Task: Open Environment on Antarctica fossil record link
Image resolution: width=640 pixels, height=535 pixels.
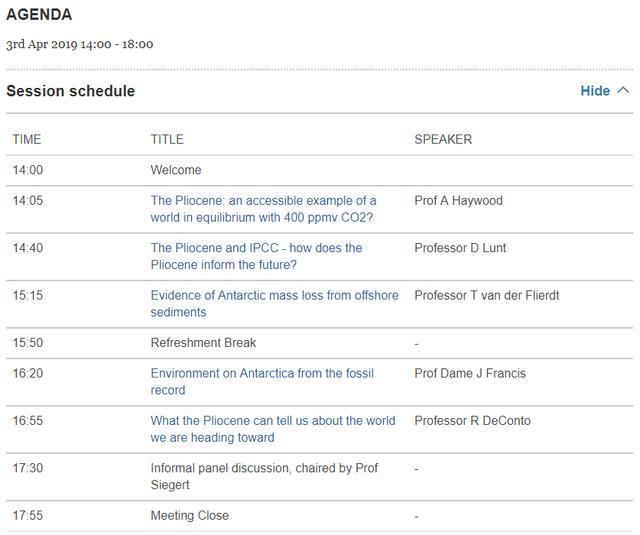Action: pos(262,381)
